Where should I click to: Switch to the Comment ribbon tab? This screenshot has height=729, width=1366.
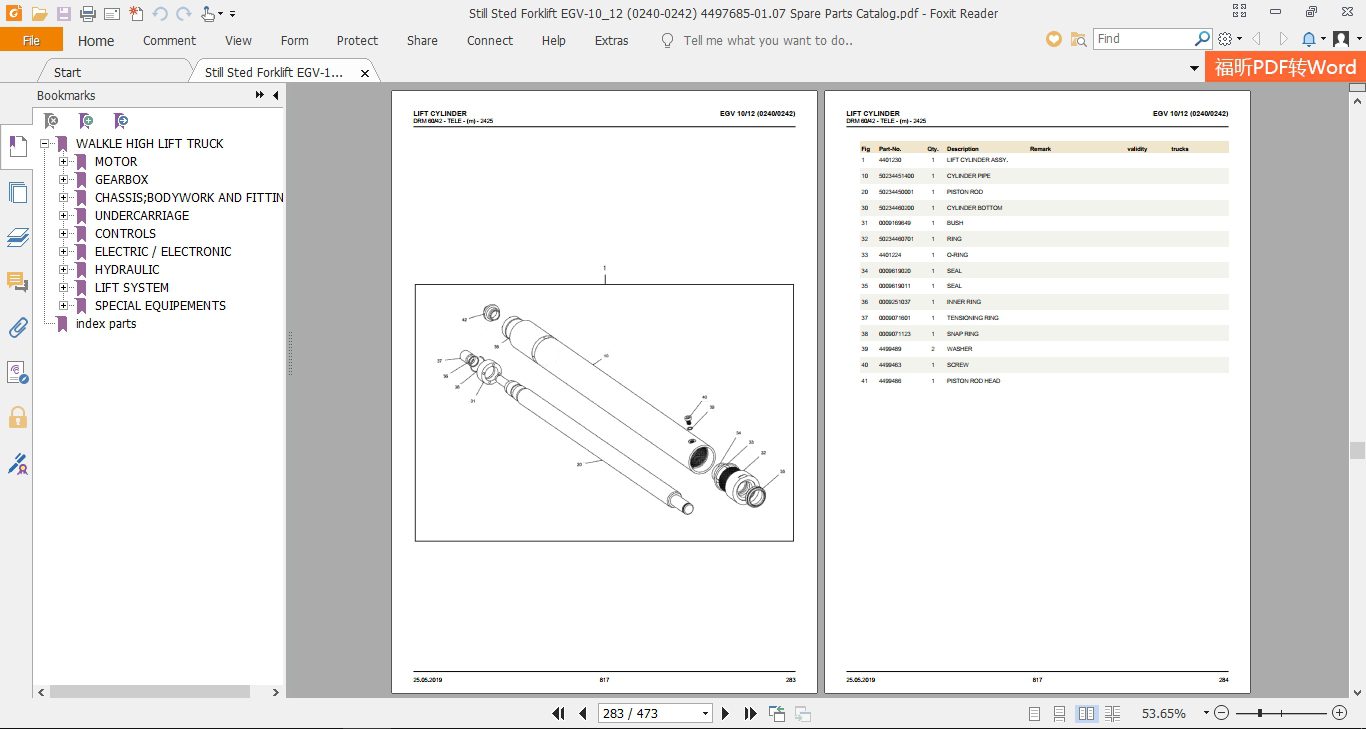[169, 41]
